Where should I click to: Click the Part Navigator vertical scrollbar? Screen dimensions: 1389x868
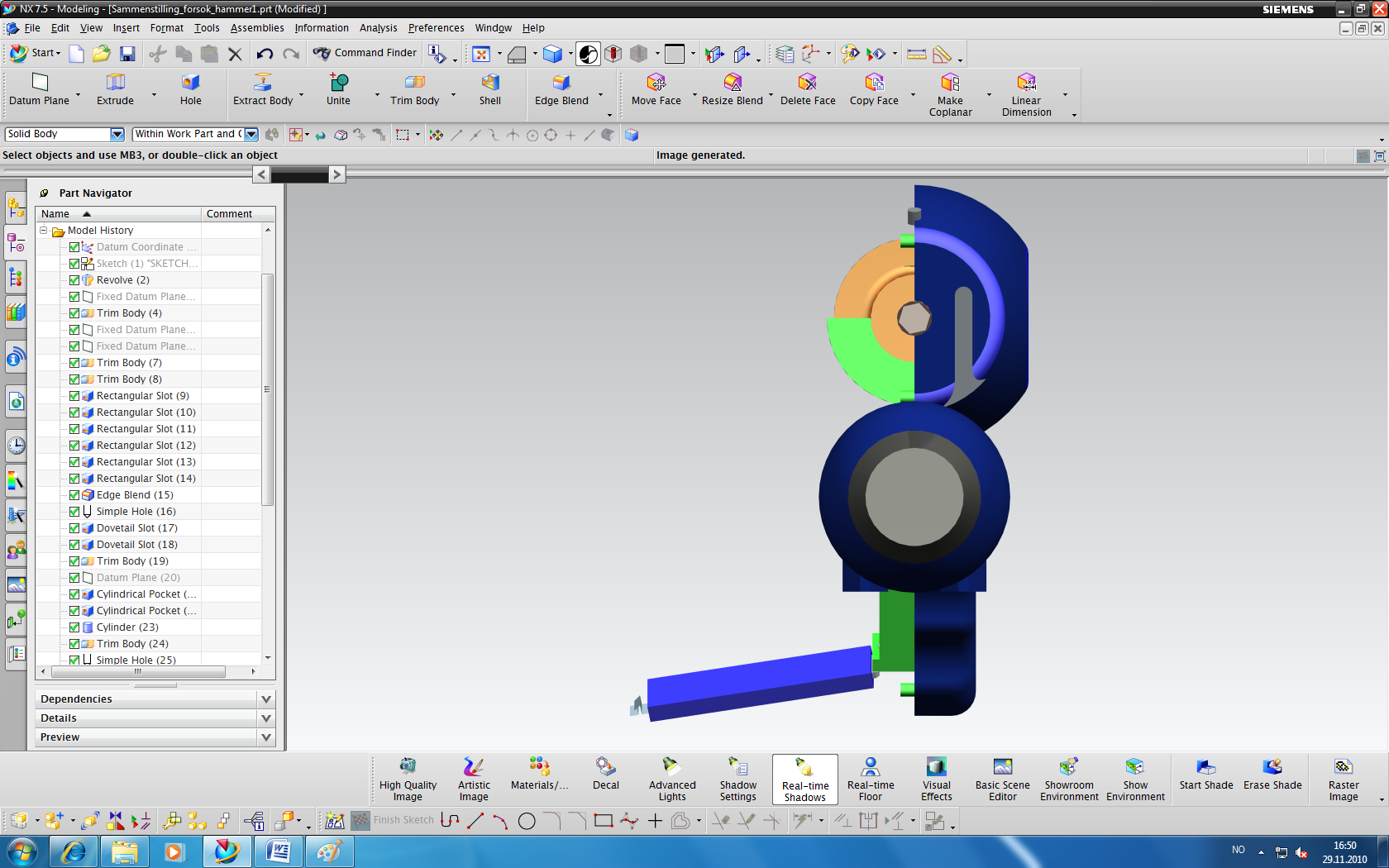(267, 389)
